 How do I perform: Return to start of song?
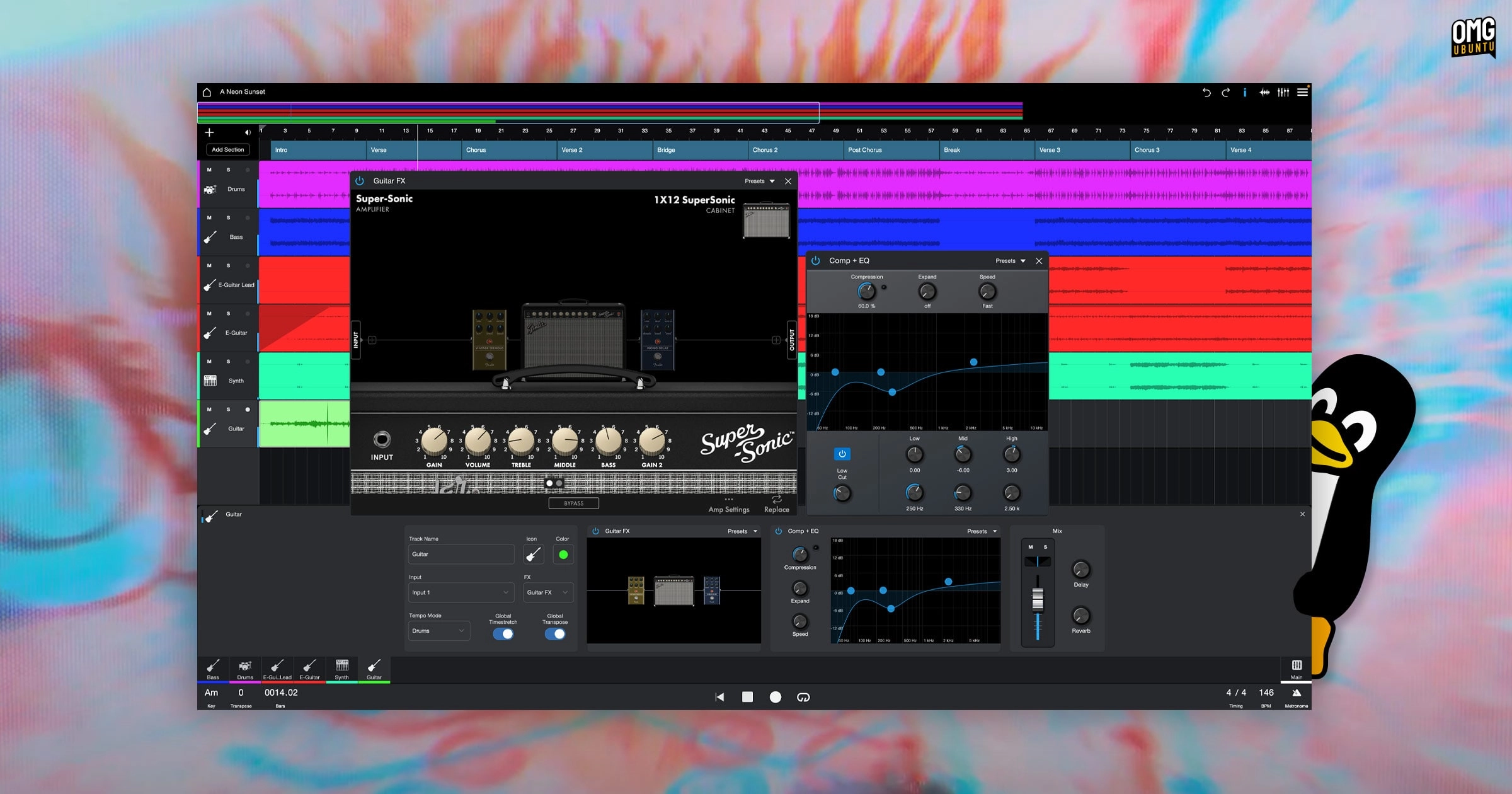pyautogui.click(x=719, y=697)
